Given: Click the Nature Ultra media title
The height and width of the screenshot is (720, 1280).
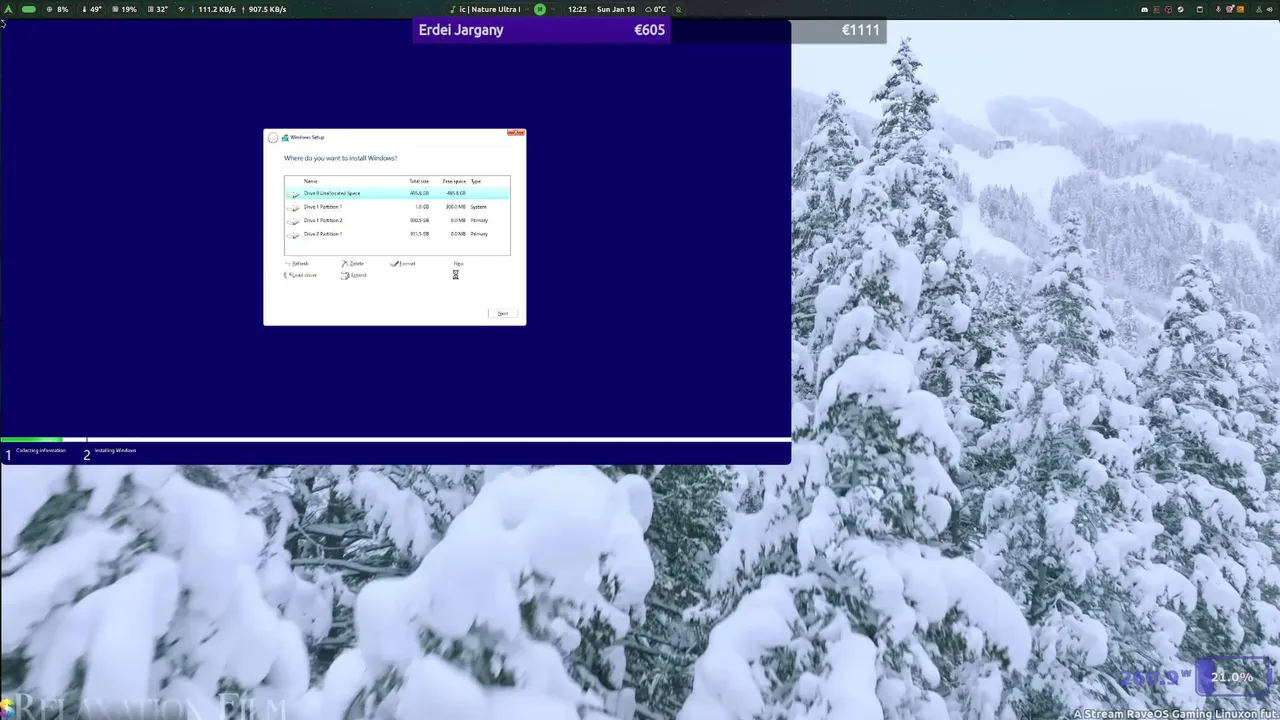Looking at the screenshot, I should [490, 9].
